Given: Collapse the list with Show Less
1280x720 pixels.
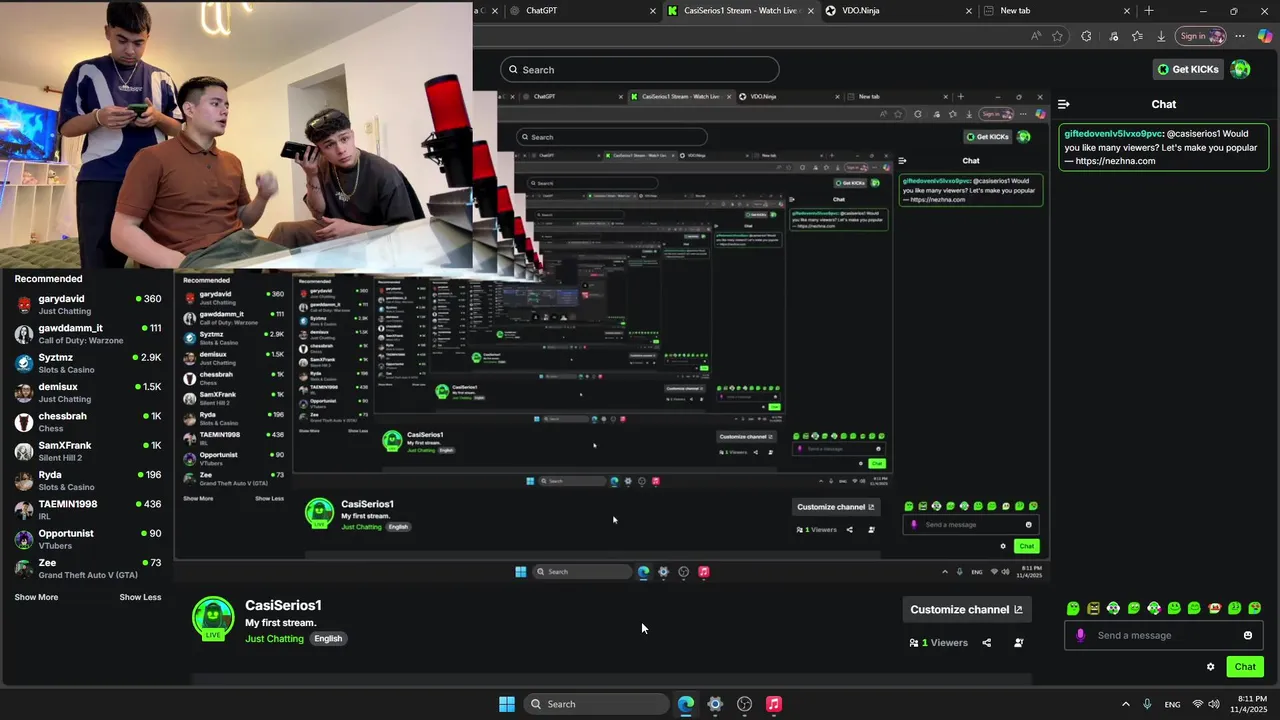Looking at the screenshot, I should click(x=140, y=597).
